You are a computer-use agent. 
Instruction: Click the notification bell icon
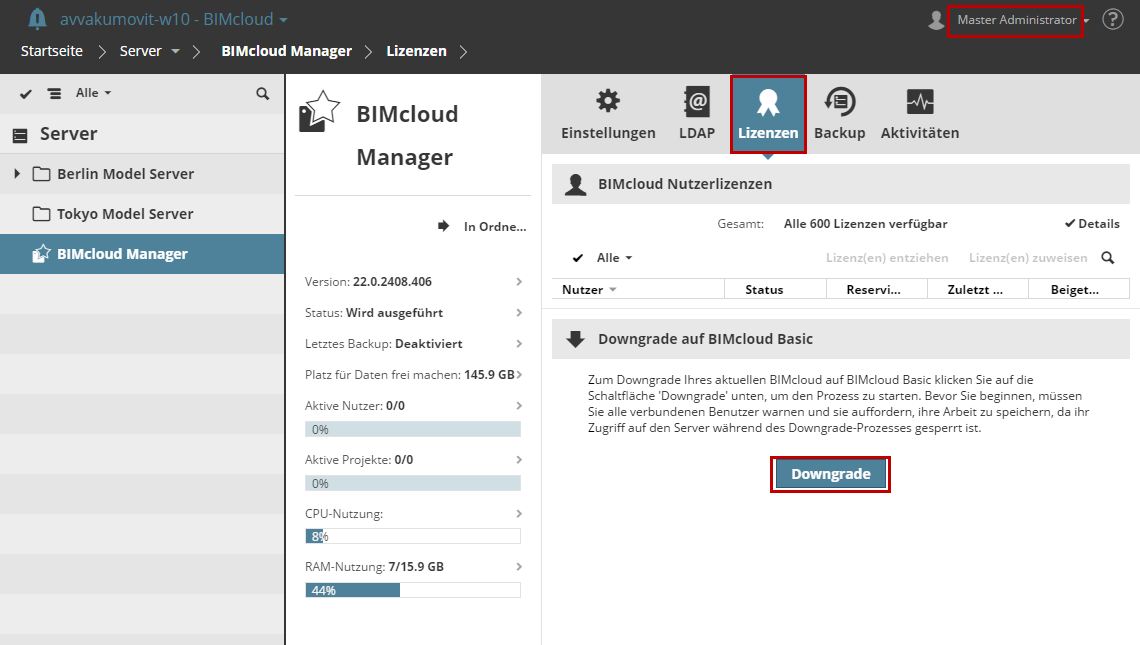pyautogui.click(x=37, y=19)
